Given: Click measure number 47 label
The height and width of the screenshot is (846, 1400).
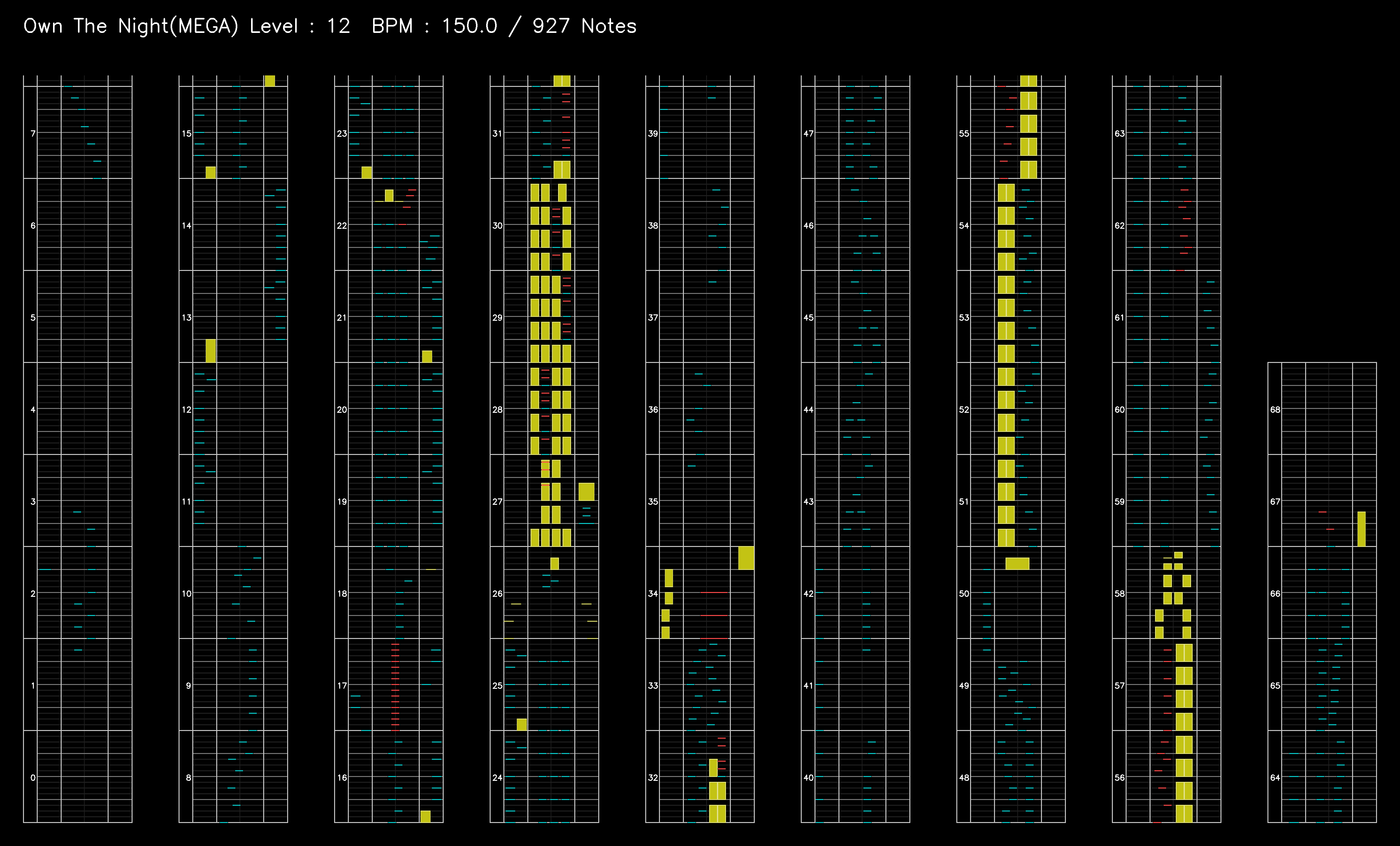Looking at the screenshot, I should [809, 134].
